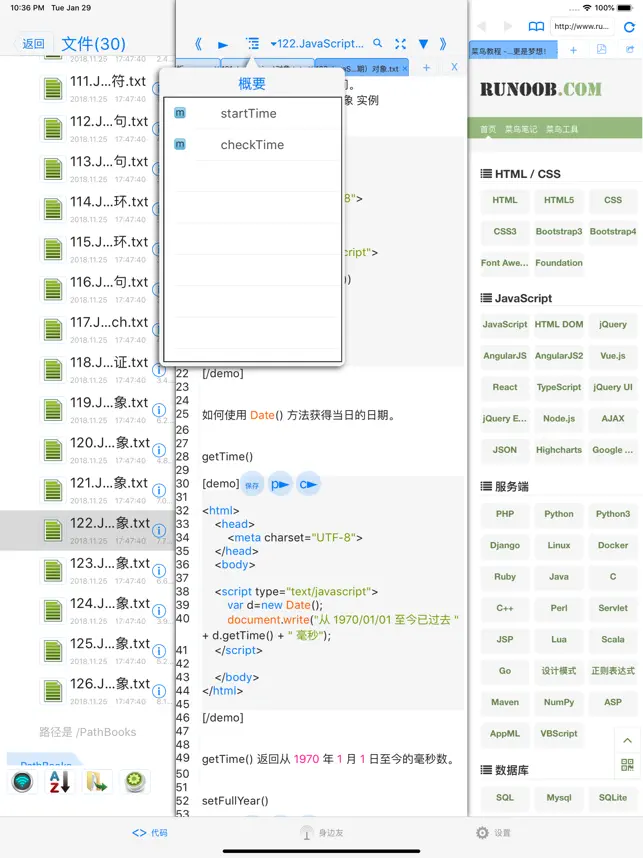Click browser PDF export icon

(601, 50)
